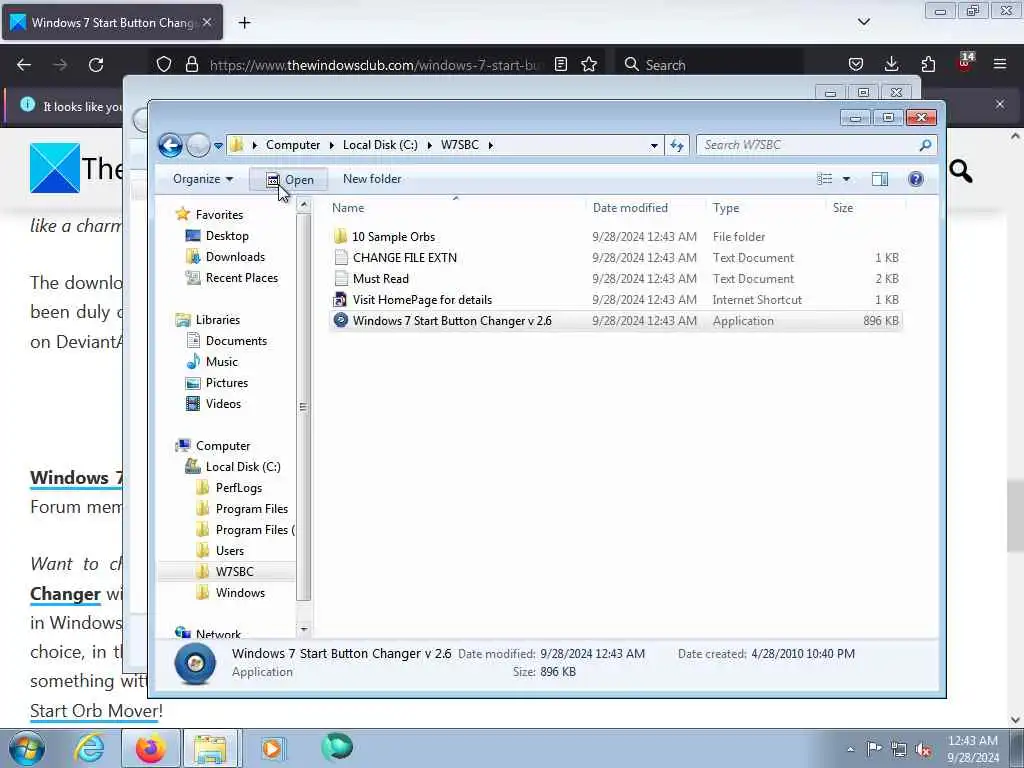Open Recent Places
This screenshot has height=768, width=1024.
(242, 278)
